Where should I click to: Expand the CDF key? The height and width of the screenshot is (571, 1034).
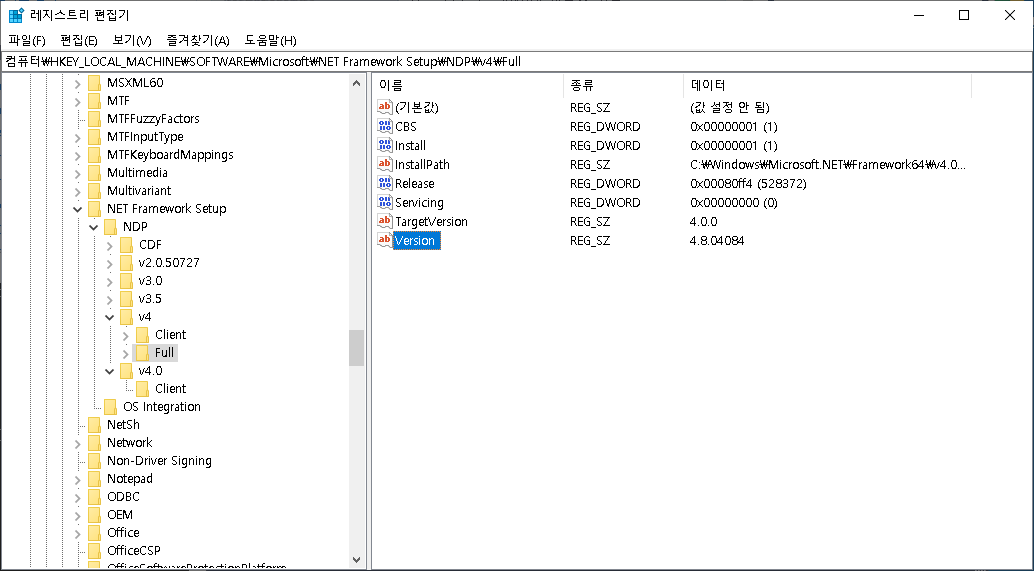tap(109, 245)
